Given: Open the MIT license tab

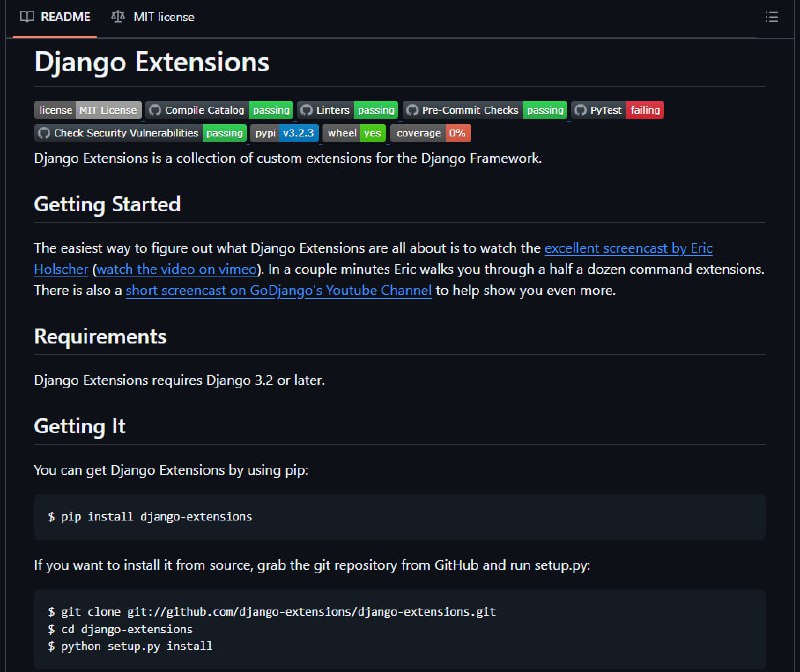Looking at the screenshot, I should tap(153, 17).
